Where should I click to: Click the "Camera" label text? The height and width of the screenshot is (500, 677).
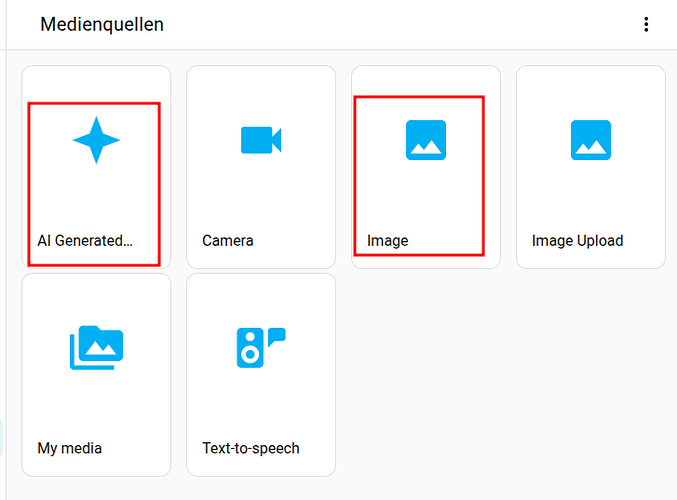[228, 241]
